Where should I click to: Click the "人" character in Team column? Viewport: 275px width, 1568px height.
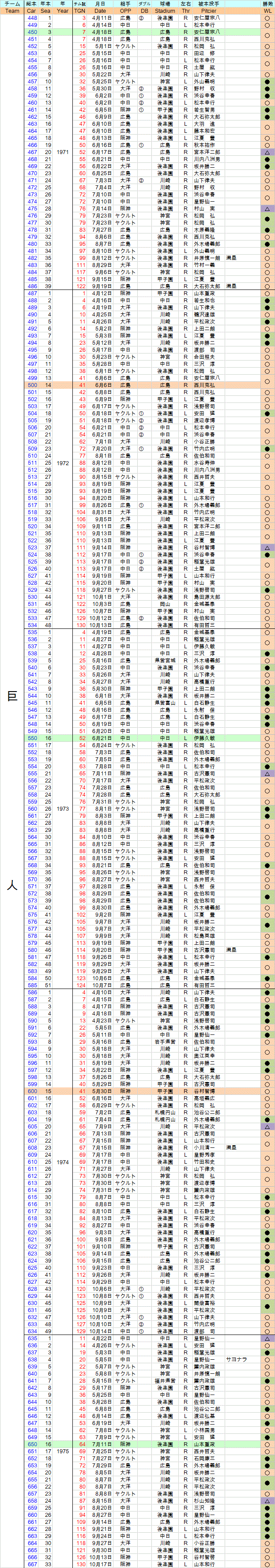pyautogui.click(x=12, y=886)
